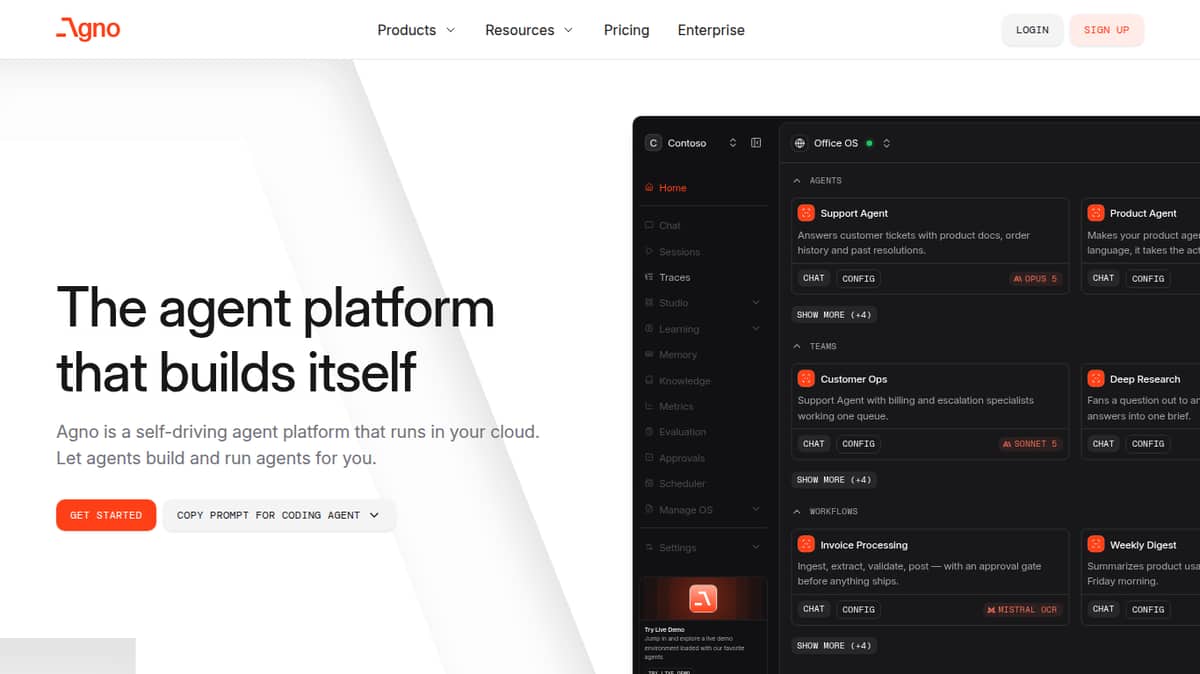This screenshot has width=1200, height=674.
Task: Click the Evaluation icon in the sidebar
Action: 649,432
